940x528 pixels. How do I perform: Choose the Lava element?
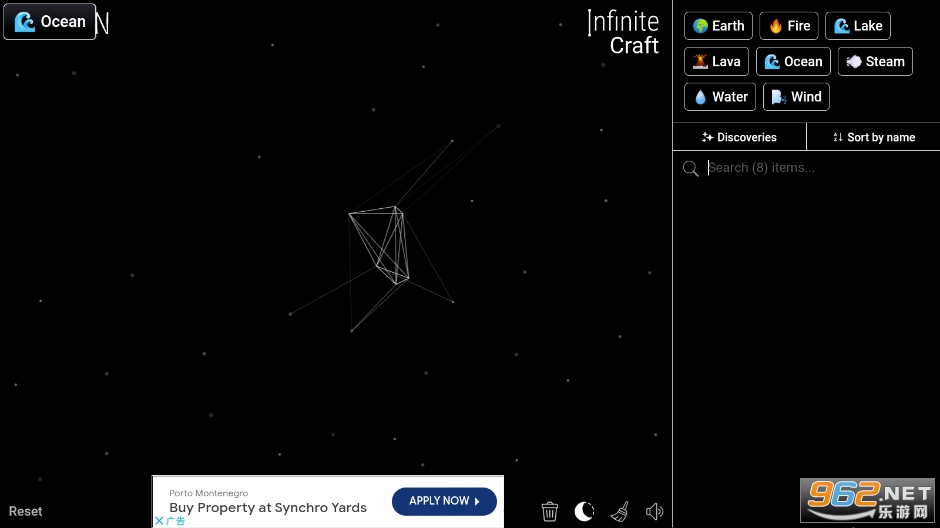[716, 61]
